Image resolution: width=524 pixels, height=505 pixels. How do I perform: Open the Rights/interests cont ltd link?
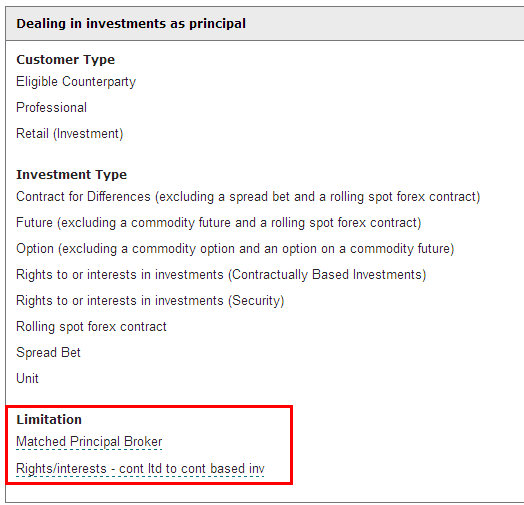140,468
